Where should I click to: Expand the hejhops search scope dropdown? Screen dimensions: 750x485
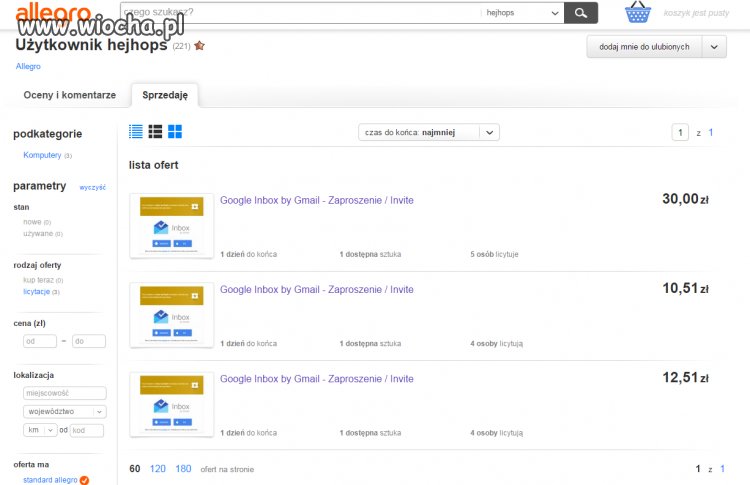pyautogui.click(x=522, y=13)
